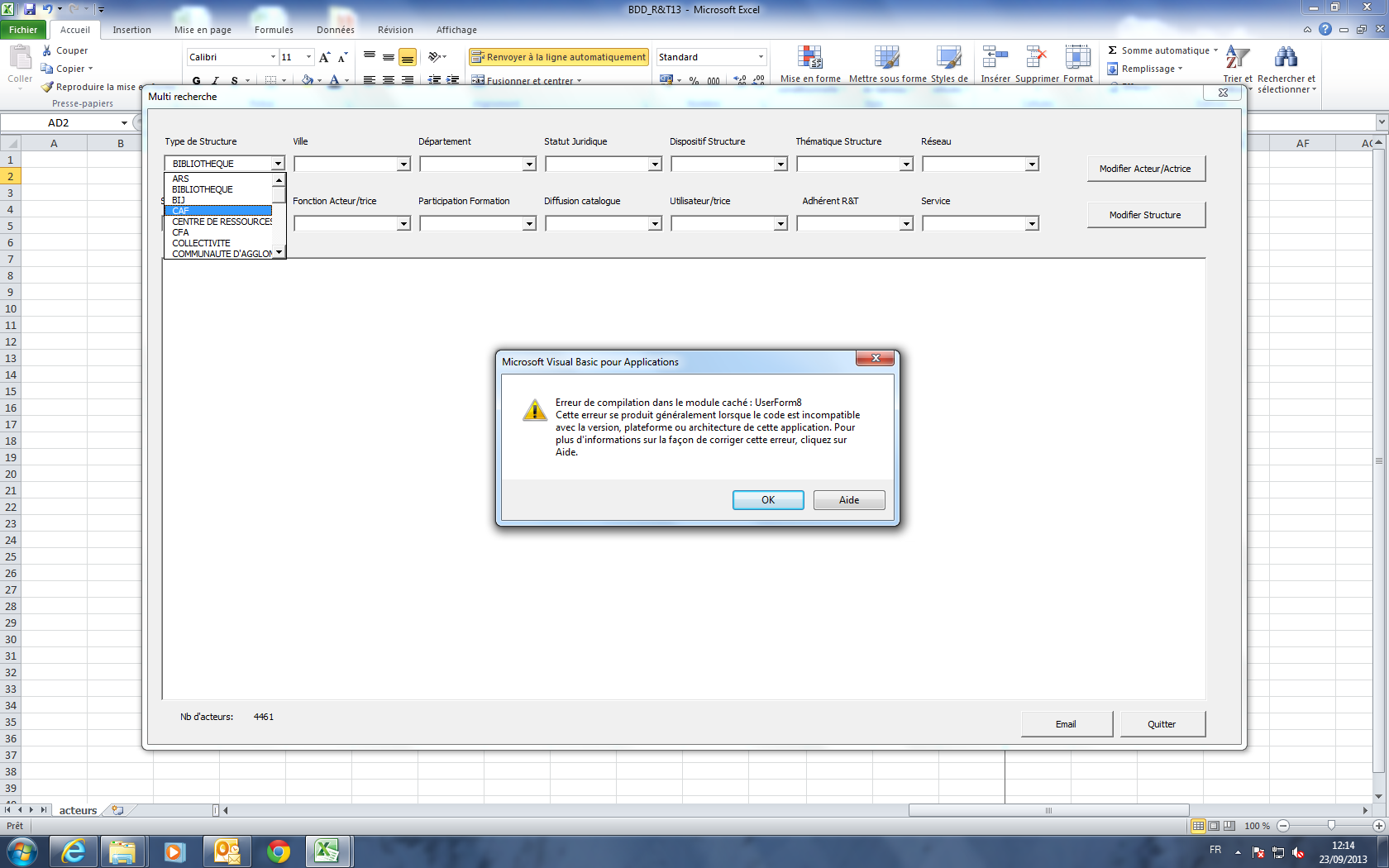Click the fill color bucket icon
This screenshot has width=1389, height=868.
[x=308, y=80]
